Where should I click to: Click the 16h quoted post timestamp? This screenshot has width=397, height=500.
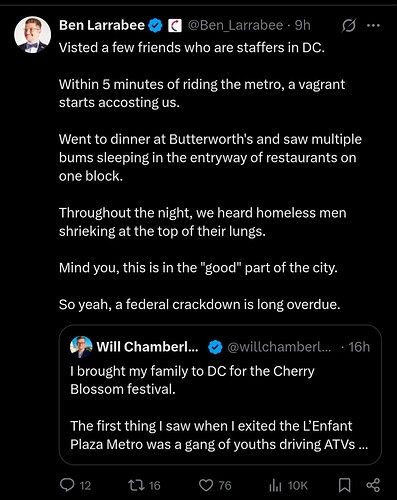[359, 347]
